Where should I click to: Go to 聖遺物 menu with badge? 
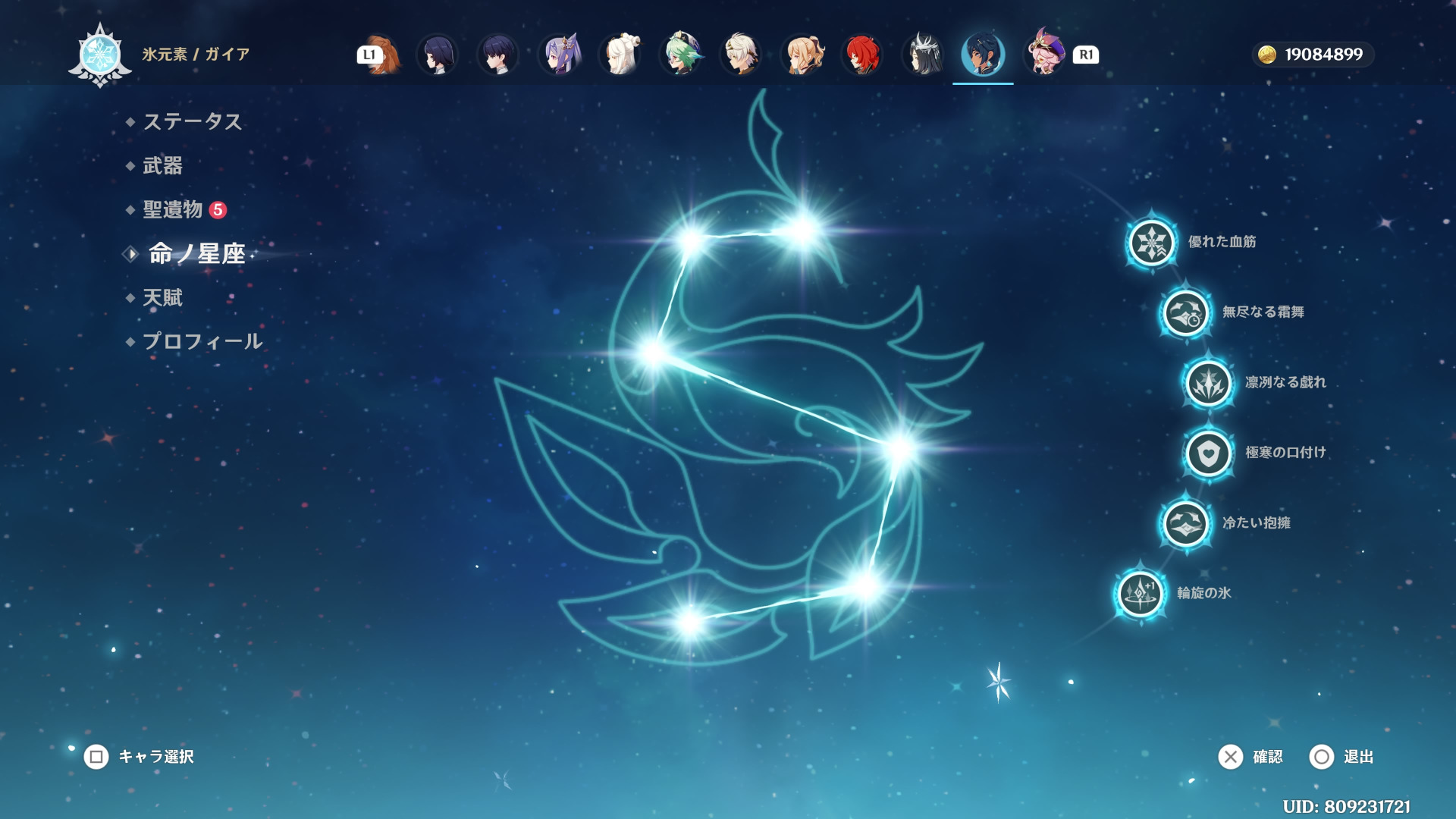[x=174, y=209]
